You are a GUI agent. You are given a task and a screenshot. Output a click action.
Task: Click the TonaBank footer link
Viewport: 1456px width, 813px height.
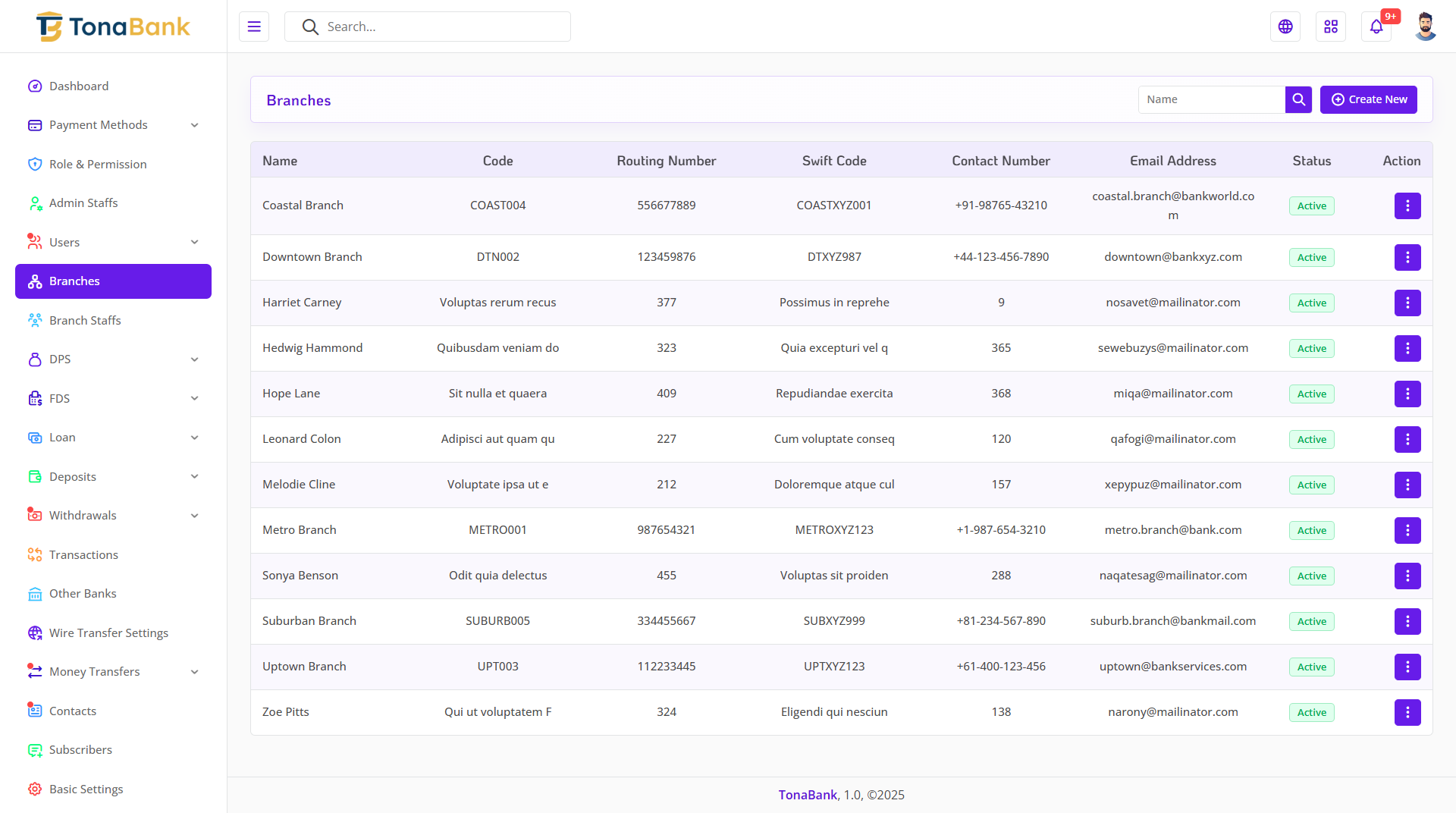click(808, 795)
